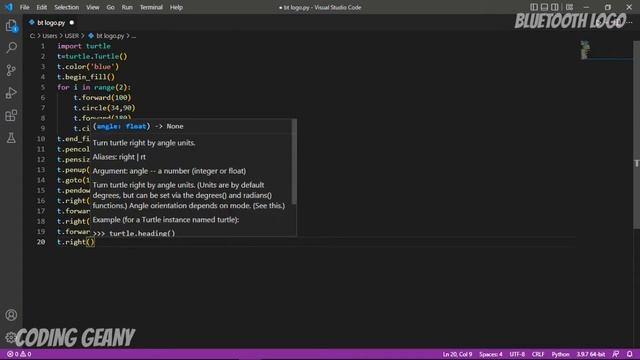Open the File menu
This screenshot has height=360, width=640.
[x=24, y=7]
